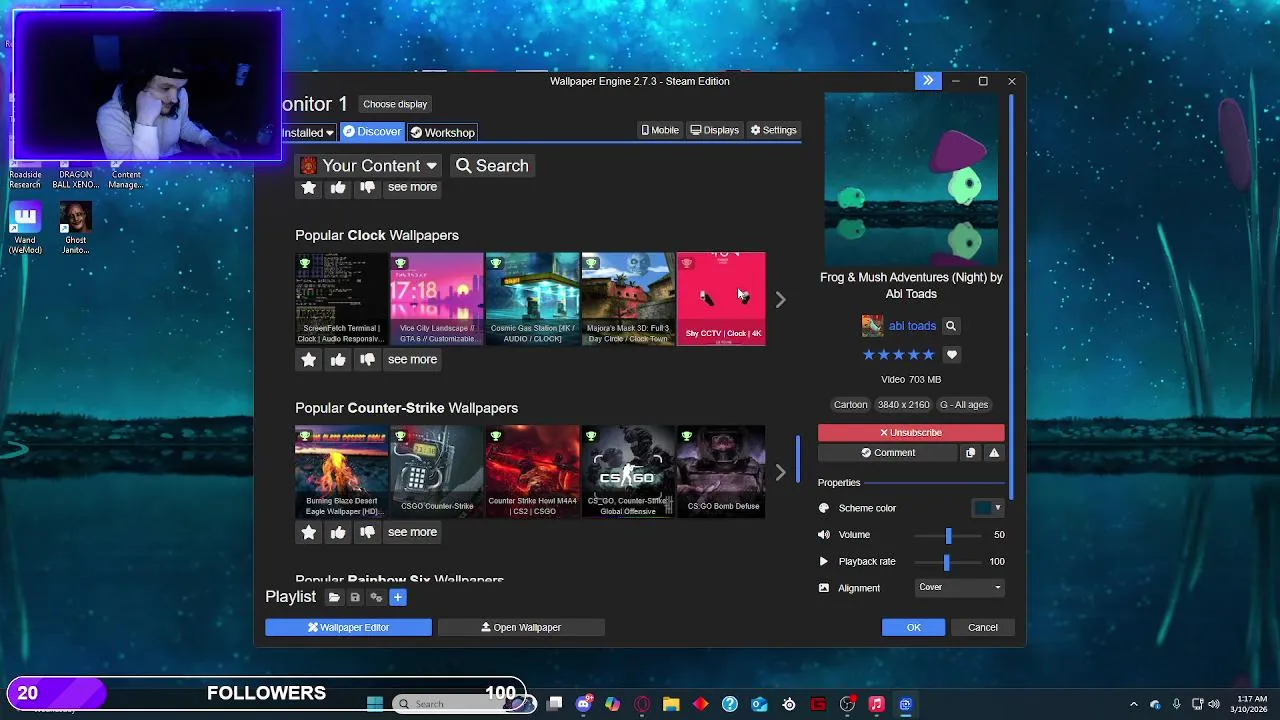Open the Playlist configure gears icon
Screen dimensions: 1280x720
(x=376, y=597)
